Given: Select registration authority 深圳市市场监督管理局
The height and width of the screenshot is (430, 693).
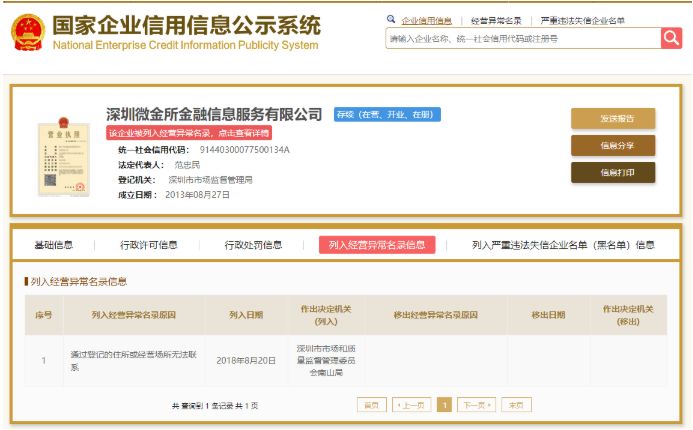Looking at the screenshot, I should [210, 180].
